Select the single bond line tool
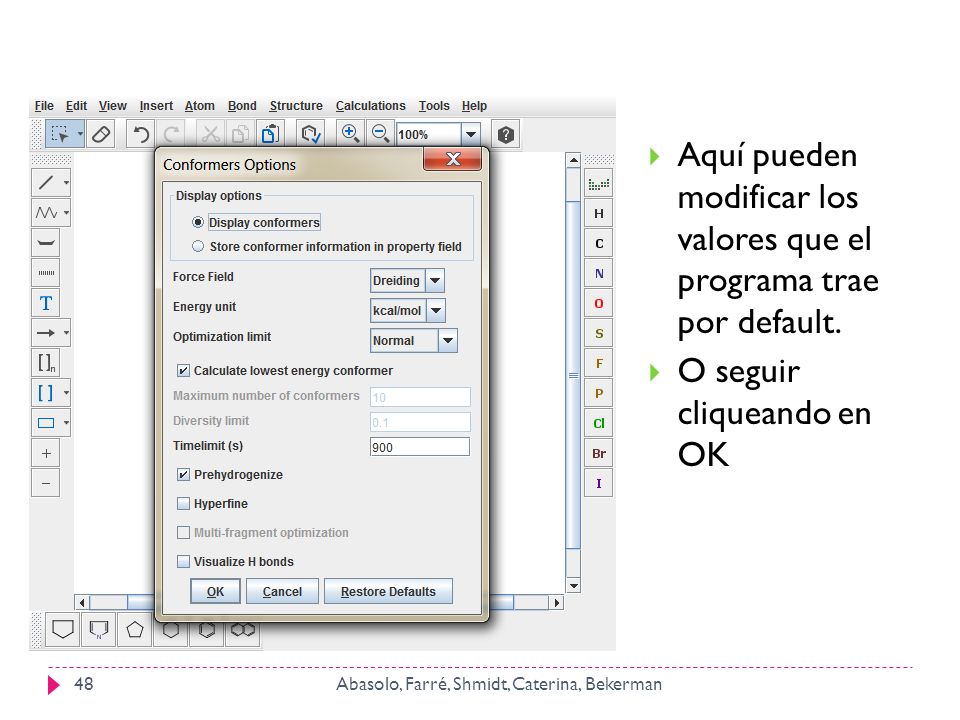 pos(47,182)
